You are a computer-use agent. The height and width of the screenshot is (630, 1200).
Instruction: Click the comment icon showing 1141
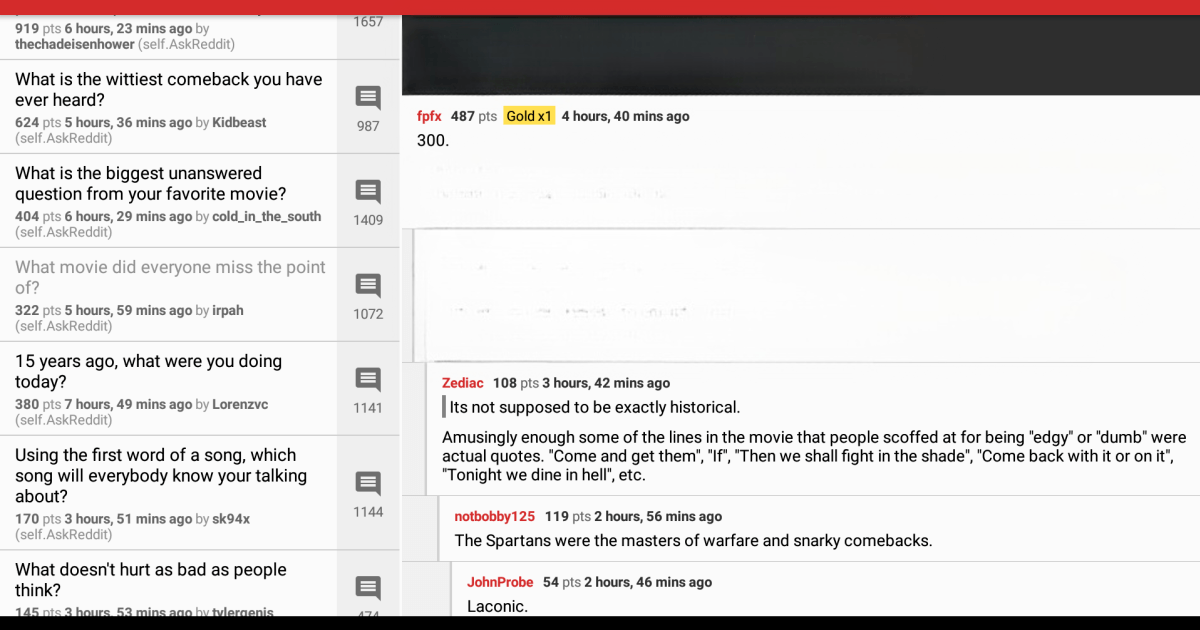pyautogui.click(x=367, y=379)
